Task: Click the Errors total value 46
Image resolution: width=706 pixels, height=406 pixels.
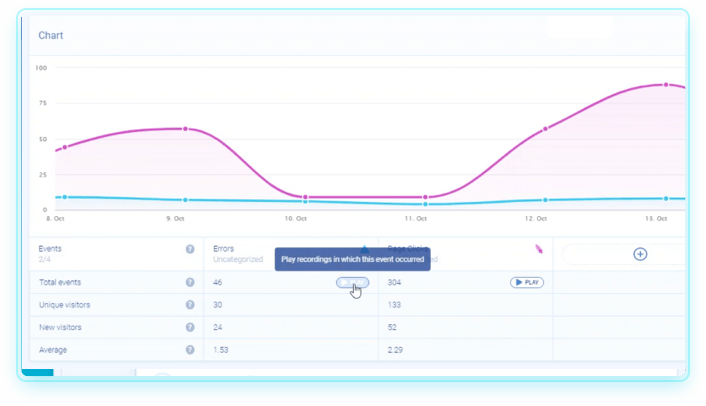Action: click(217, 283)
